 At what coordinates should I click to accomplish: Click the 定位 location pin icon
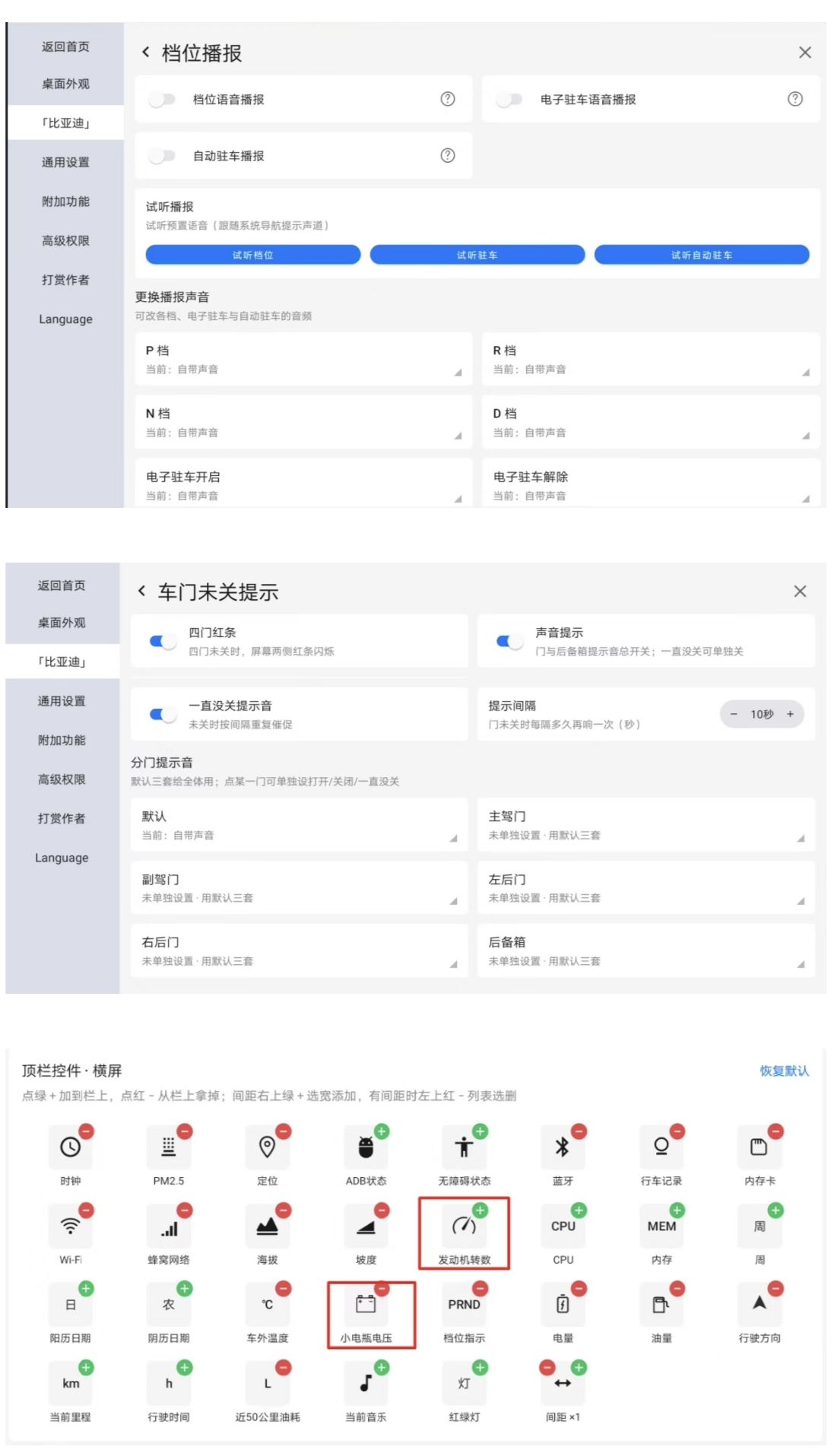tap(267, 1147)
